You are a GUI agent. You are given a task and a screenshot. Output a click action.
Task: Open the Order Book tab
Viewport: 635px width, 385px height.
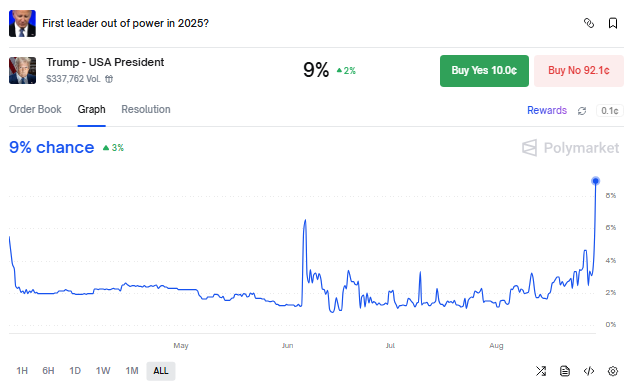pos(35,109)
